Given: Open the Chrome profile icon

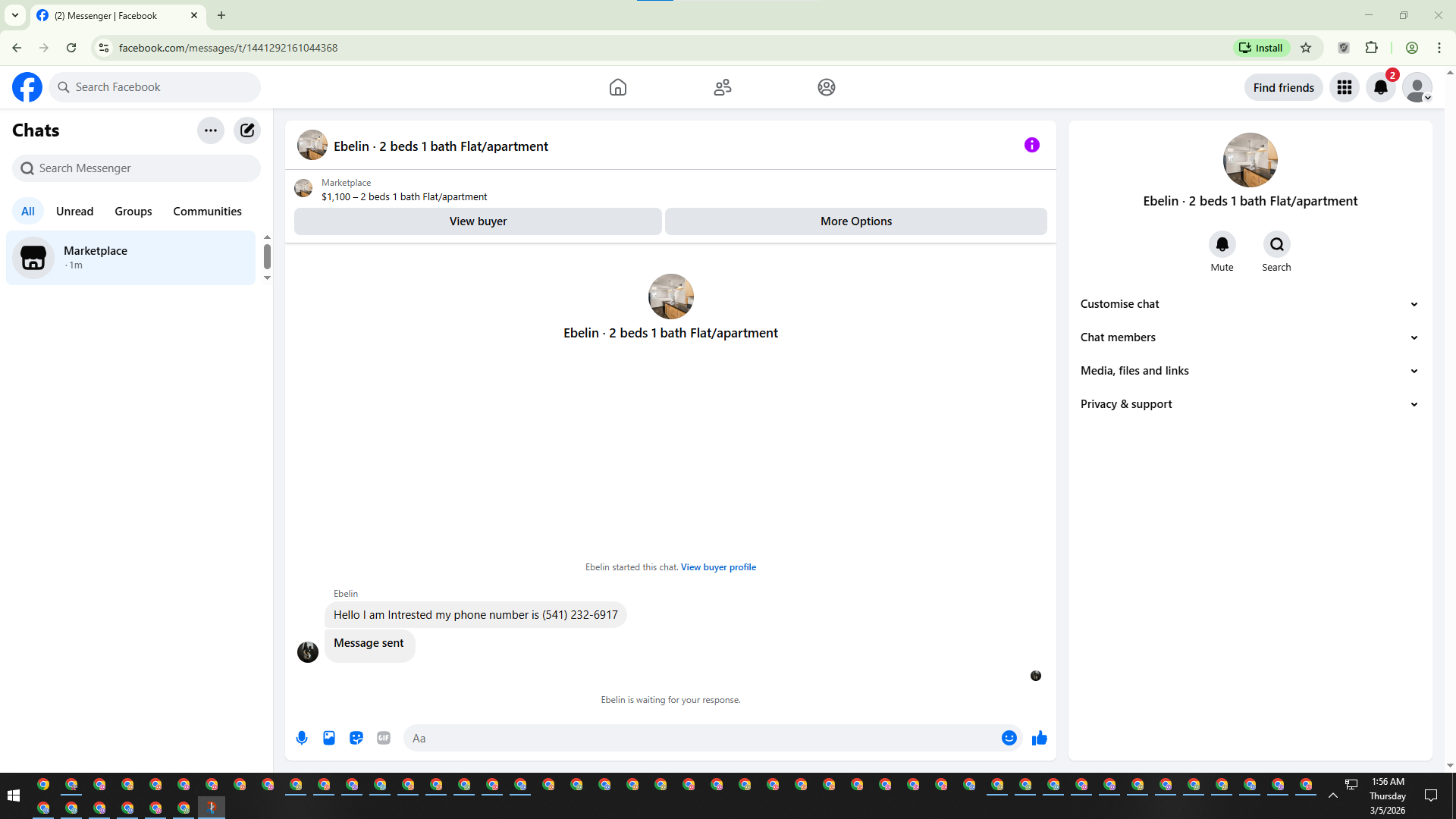Looking at the screenshot, I should coord(1412,48).
